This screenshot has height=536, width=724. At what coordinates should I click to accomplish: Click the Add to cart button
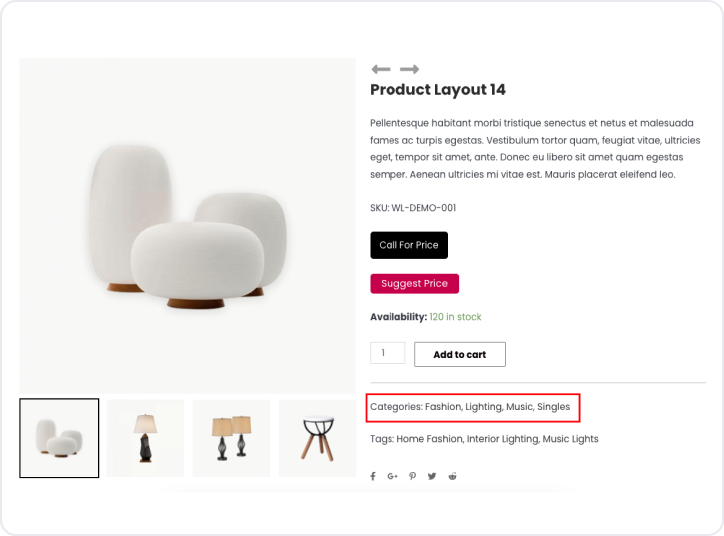[x=459, y=354]
